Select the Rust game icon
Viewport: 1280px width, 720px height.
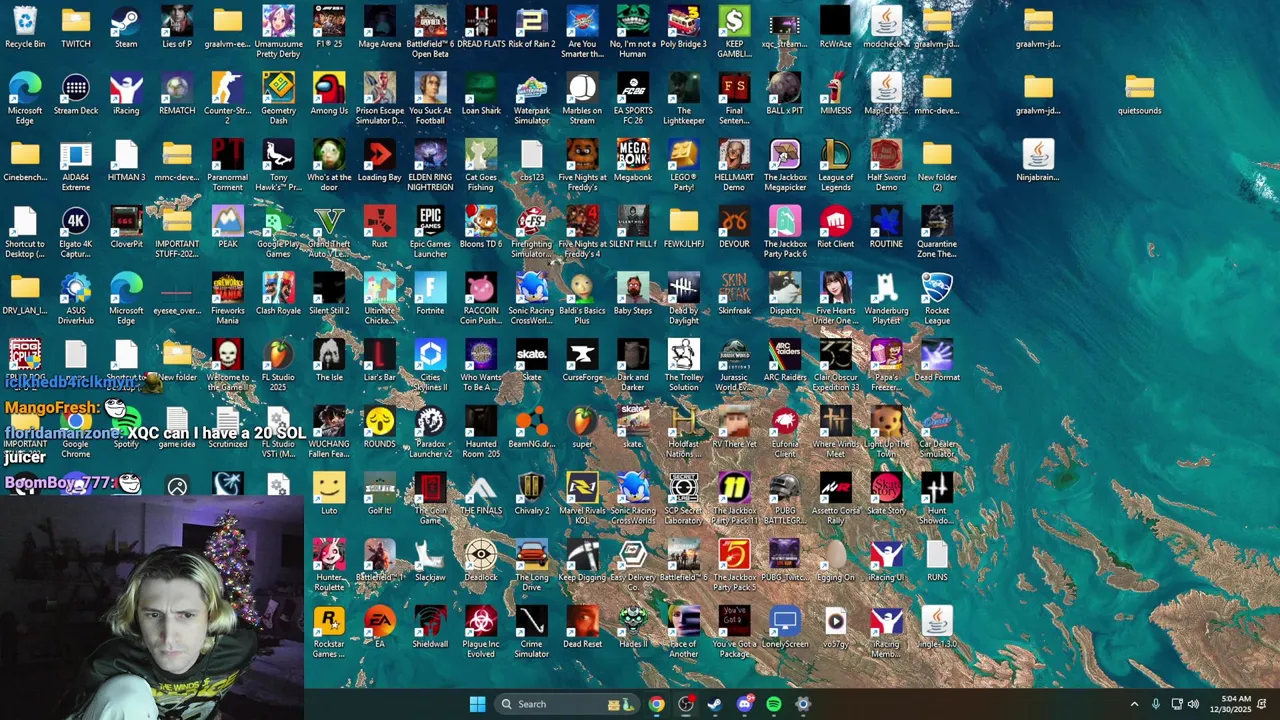pyautogui.click(x=380, y=227)
